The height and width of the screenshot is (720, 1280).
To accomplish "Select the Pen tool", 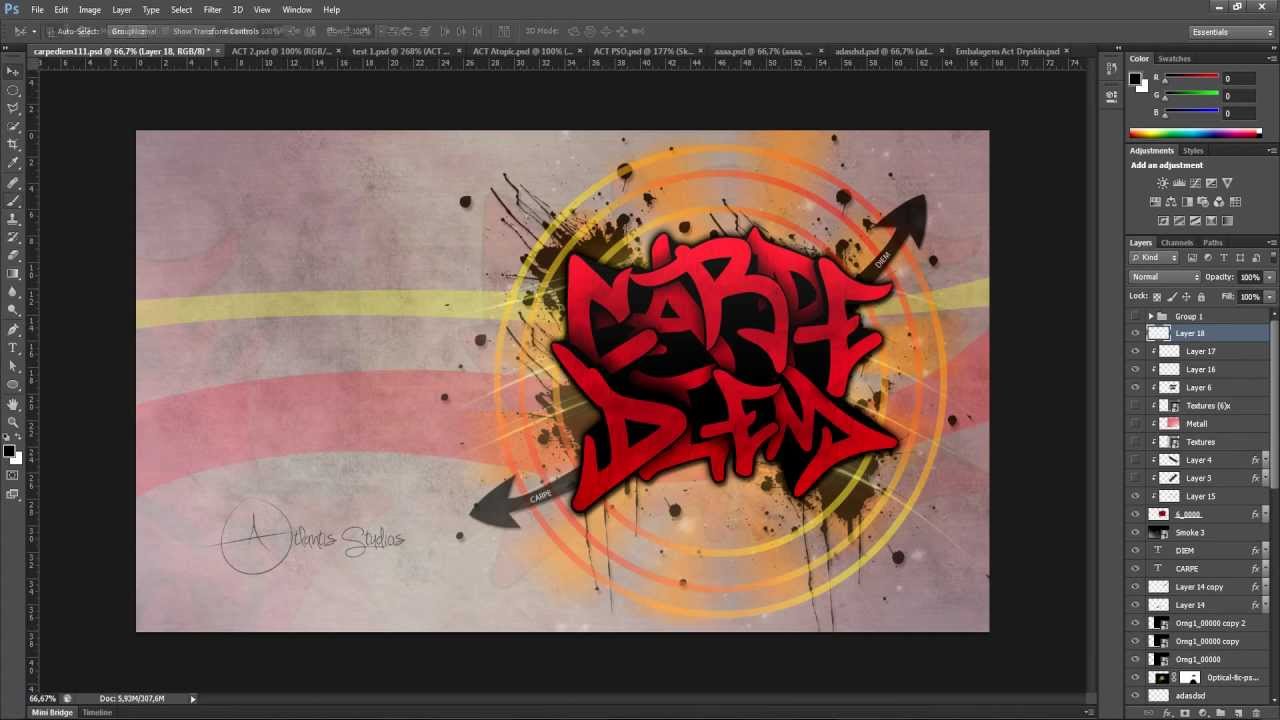I will point(13,328).
